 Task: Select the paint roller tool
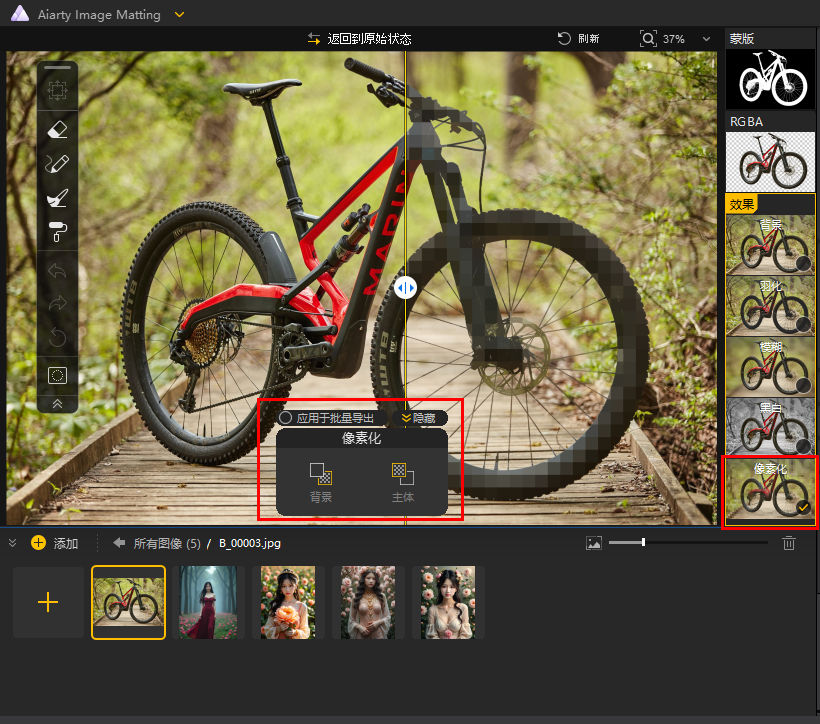[x=58, y=232]
